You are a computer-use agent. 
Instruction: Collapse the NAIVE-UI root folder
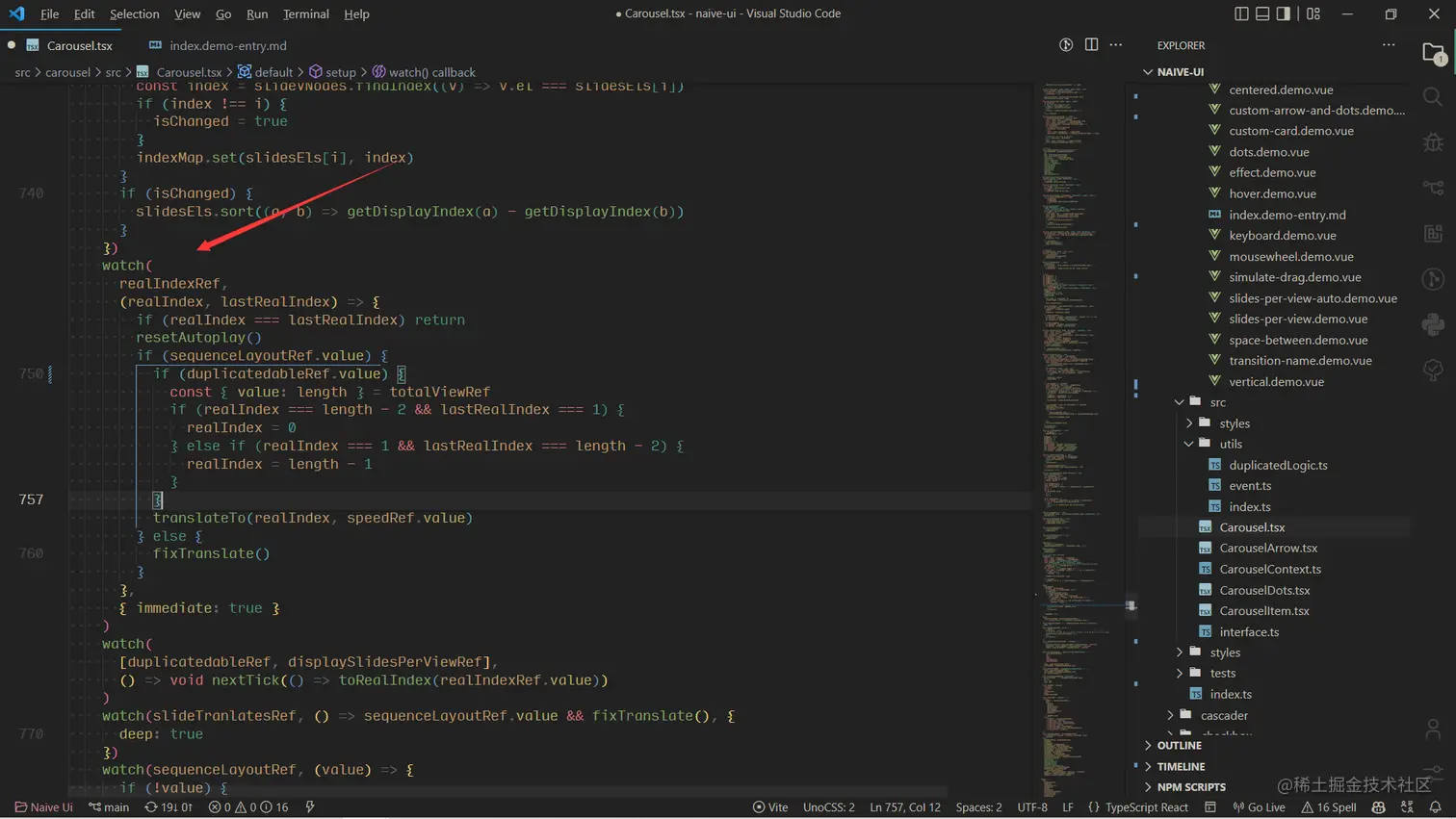[x=1148, y=71]
